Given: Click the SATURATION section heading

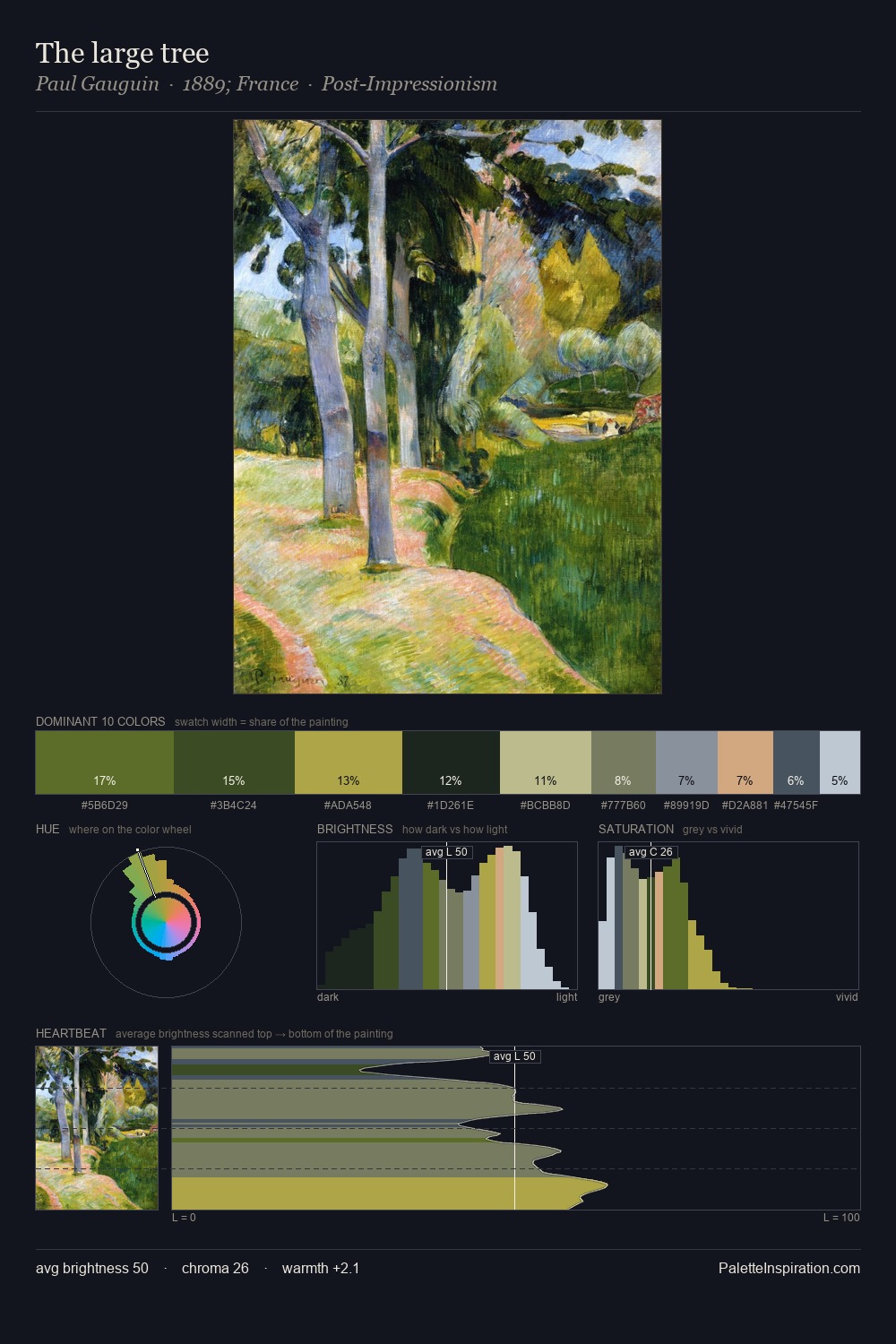Looking at the screenshot, I should (x=636, y=829).
